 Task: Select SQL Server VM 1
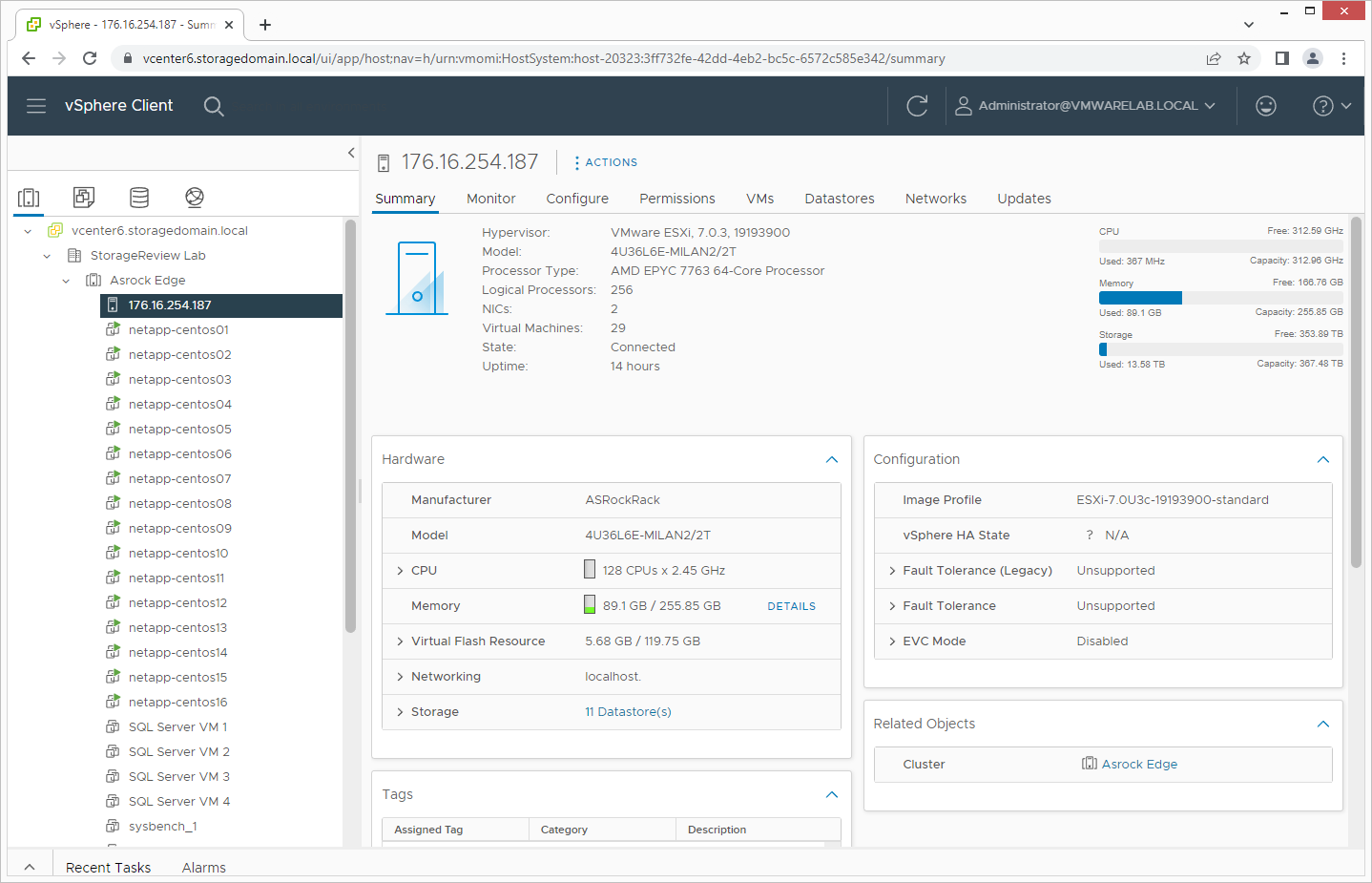point(177,727)
